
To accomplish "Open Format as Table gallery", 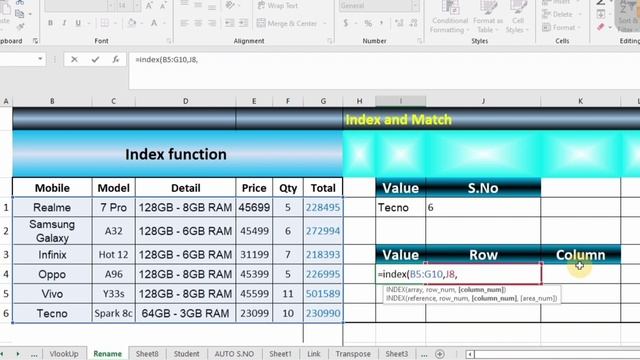I will coord(487,17).
